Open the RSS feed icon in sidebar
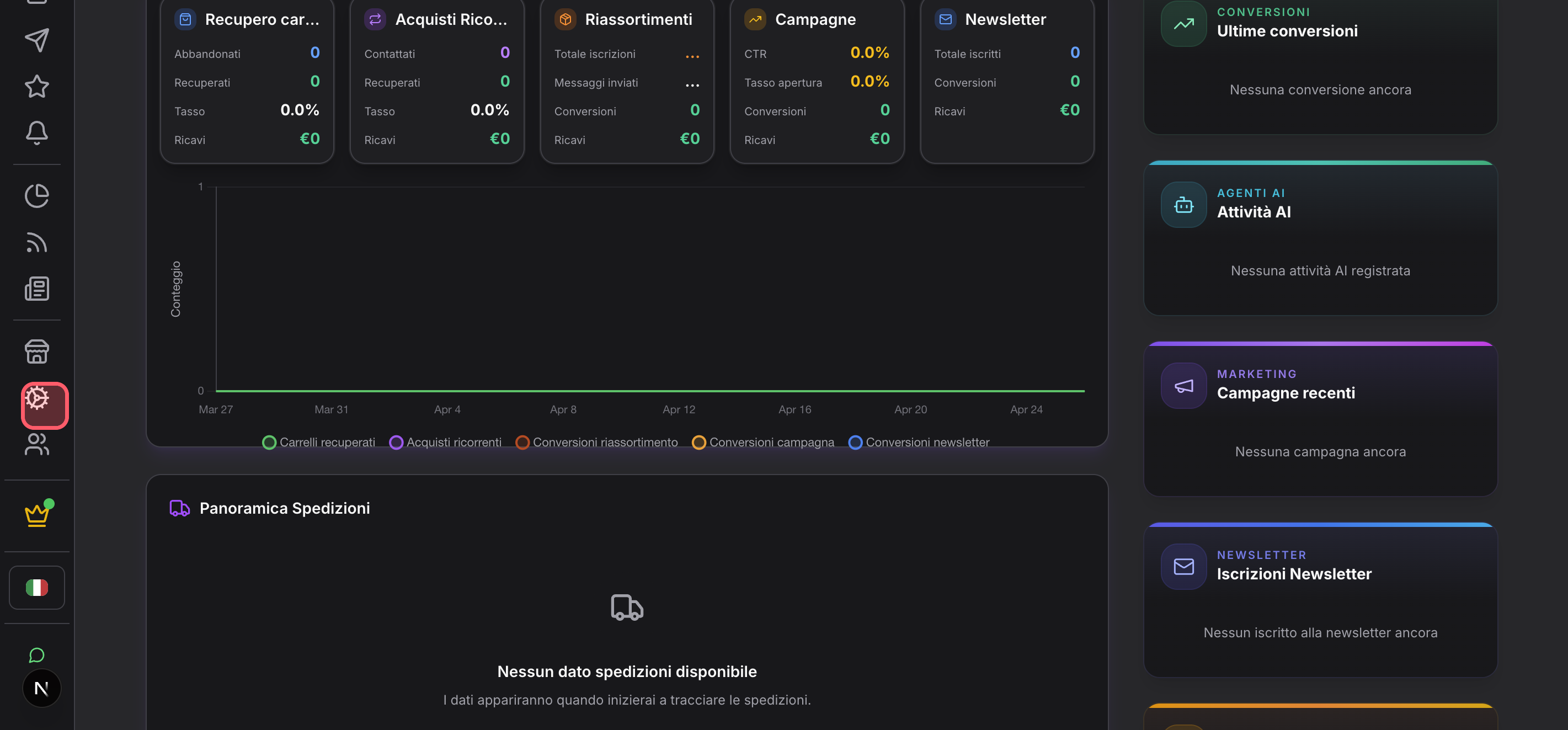 coord(36,242)
